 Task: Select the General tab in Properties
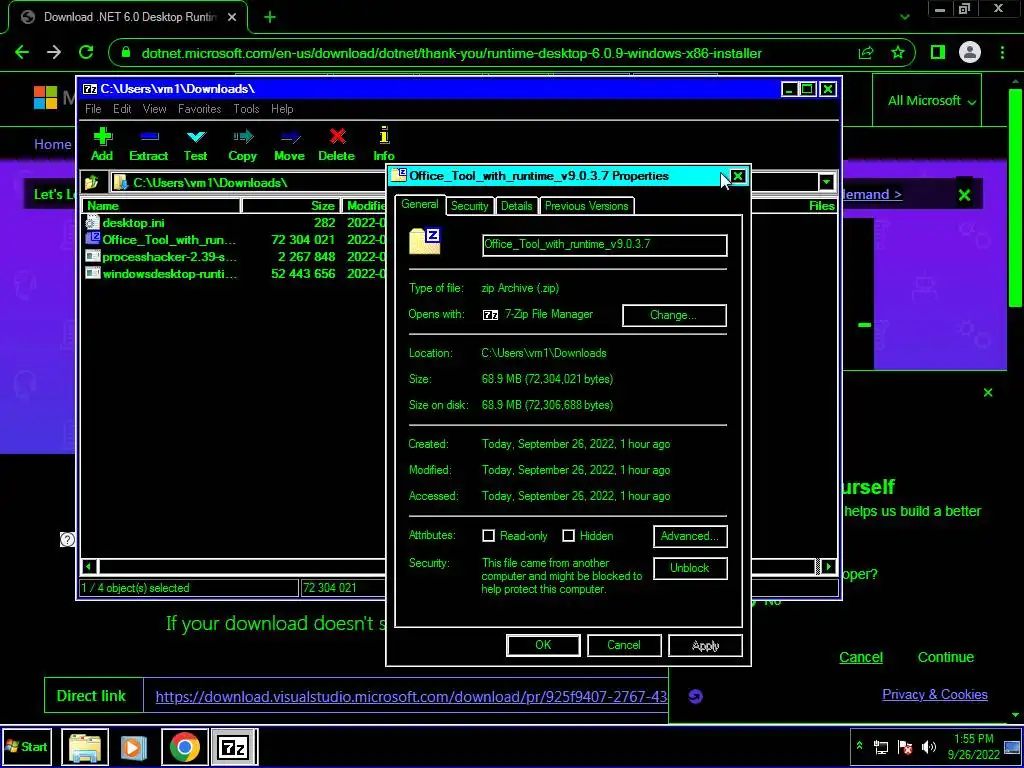420,204
